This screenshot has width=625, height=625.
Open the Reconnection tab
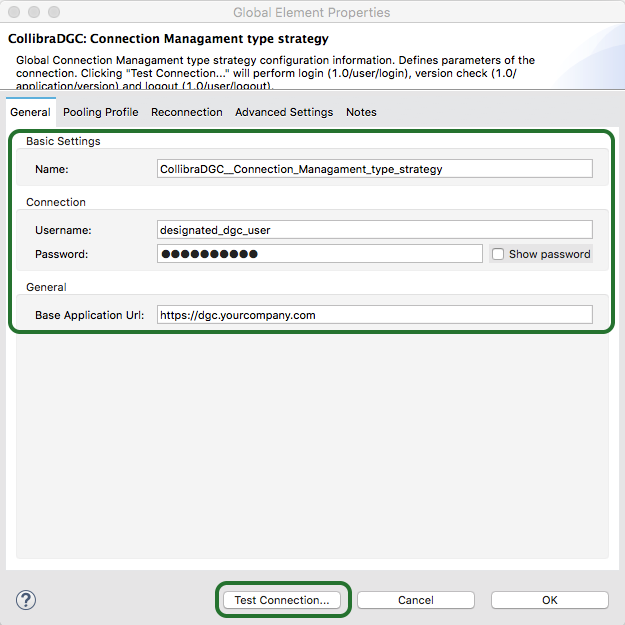(x=187, y=112)
